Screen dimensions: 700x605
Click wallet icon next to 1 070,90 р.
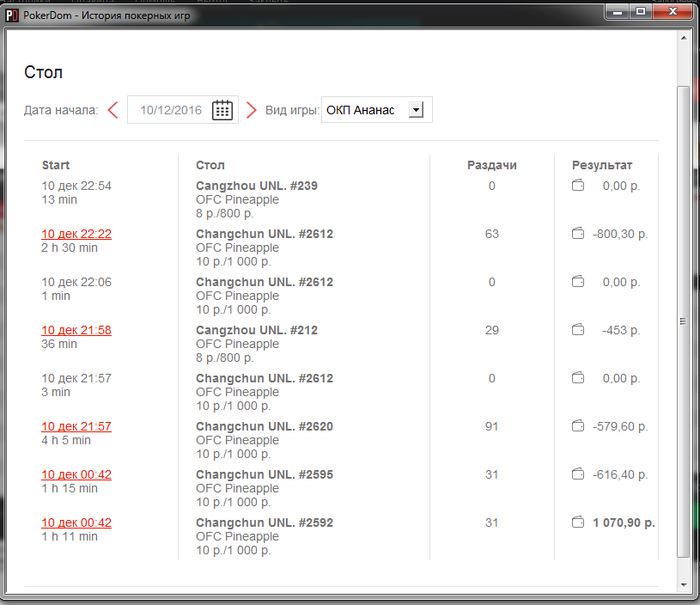(x=578, y=522)
